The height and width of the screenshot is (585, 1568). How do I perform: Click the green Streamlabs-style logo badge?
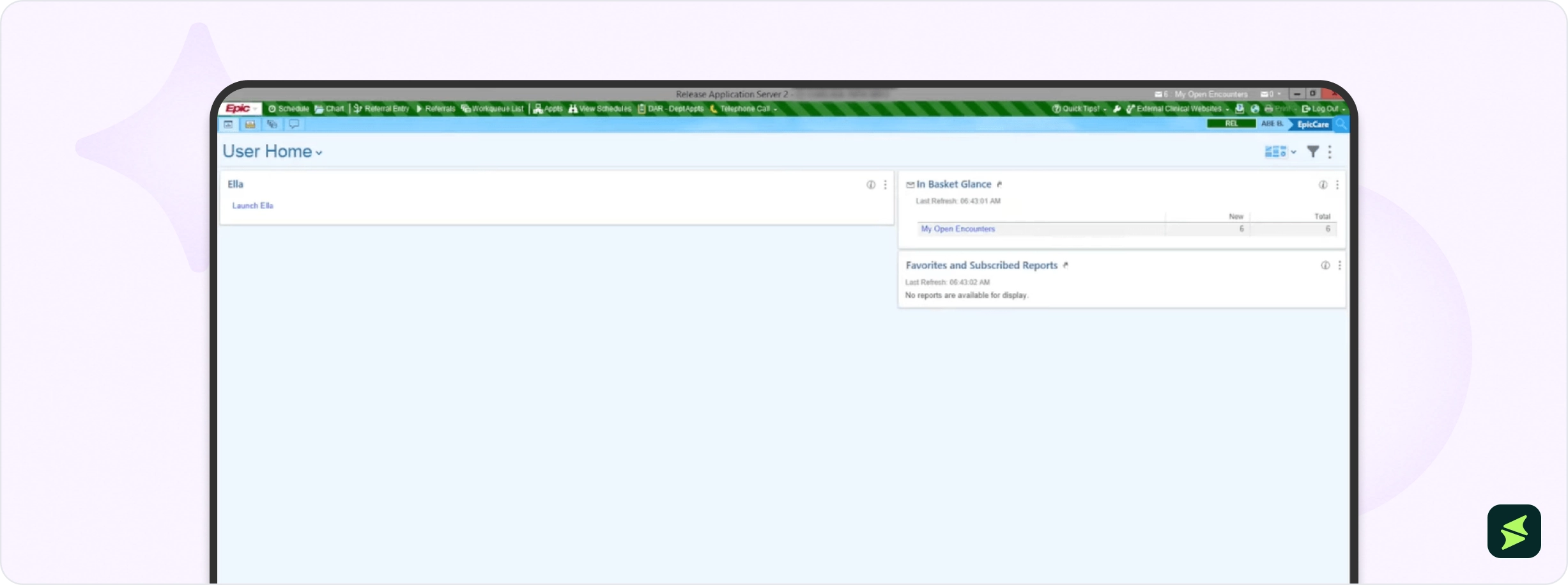click(1514, 531)
